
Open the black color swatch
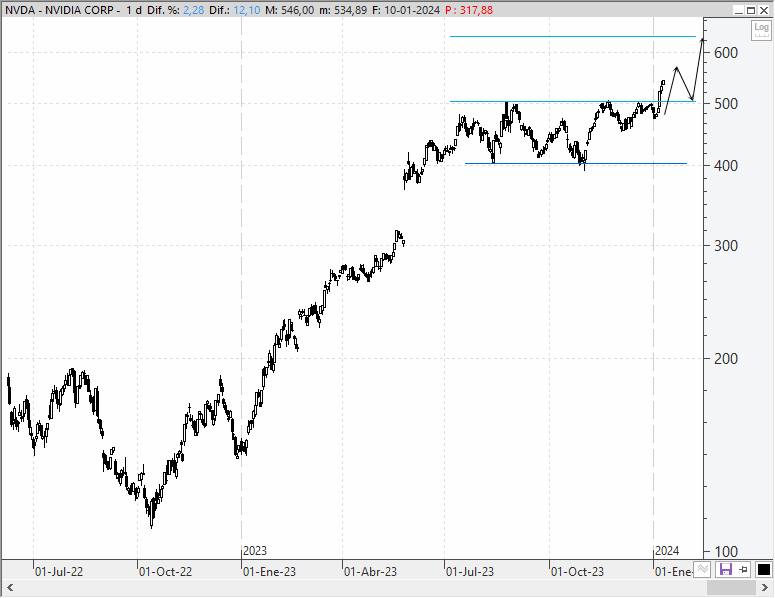[x=764, y=569]
